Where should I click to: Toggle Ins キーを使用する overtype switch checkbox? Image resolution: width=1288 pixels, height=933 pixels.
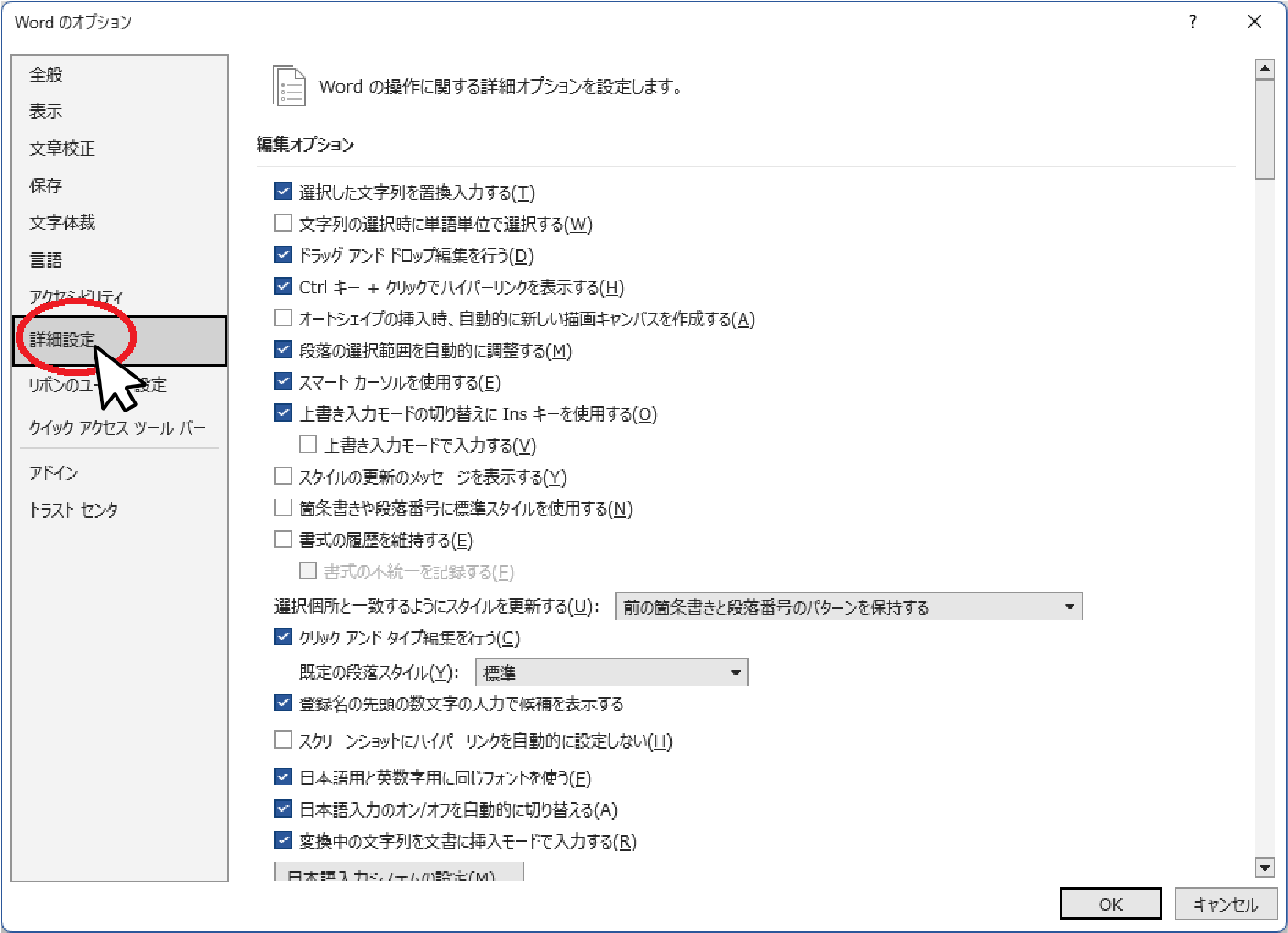click(283, 412)
